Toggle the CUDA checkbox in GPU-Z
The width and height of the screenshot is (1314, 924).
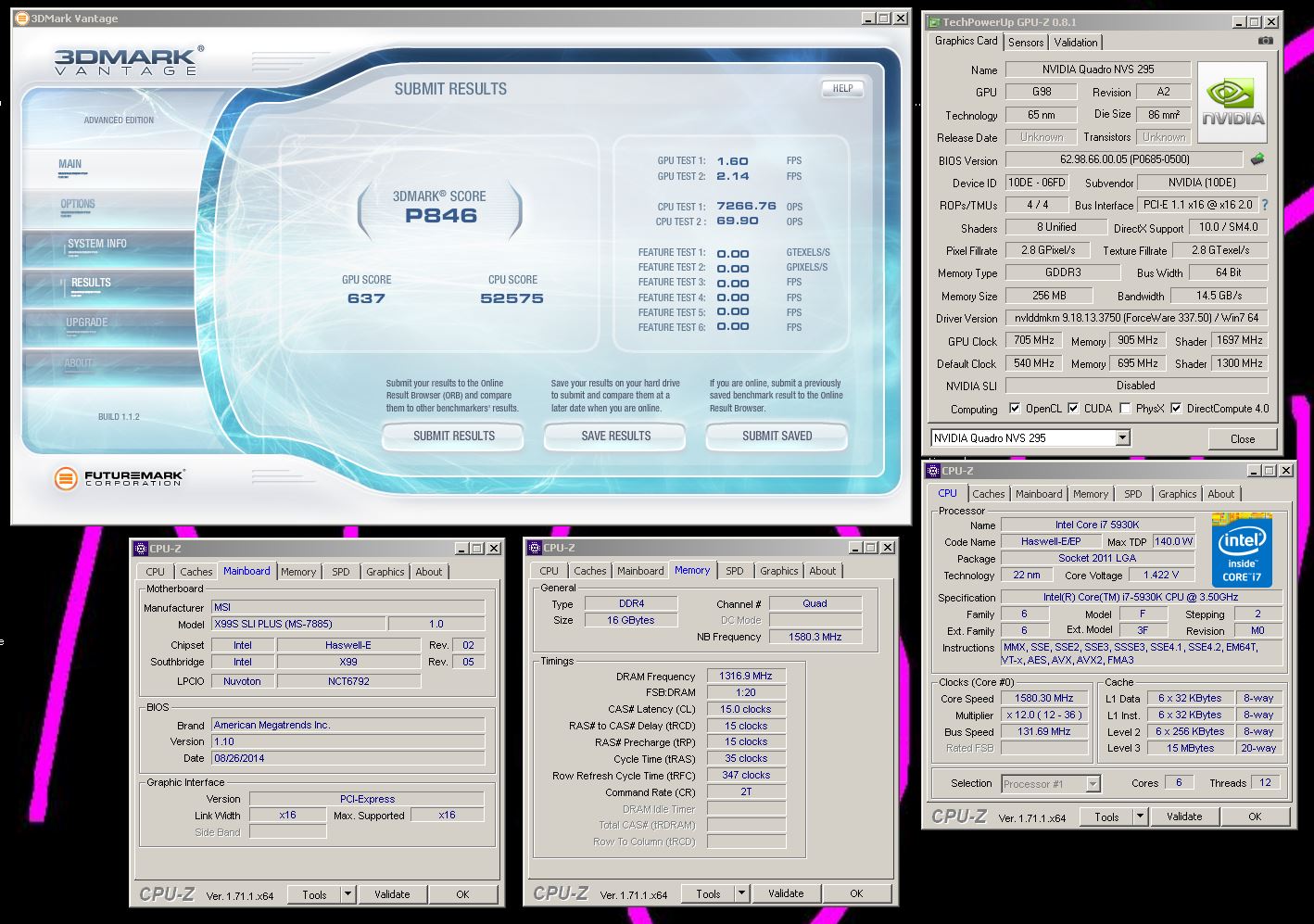pyautogui.click(x=1073, y=408)
